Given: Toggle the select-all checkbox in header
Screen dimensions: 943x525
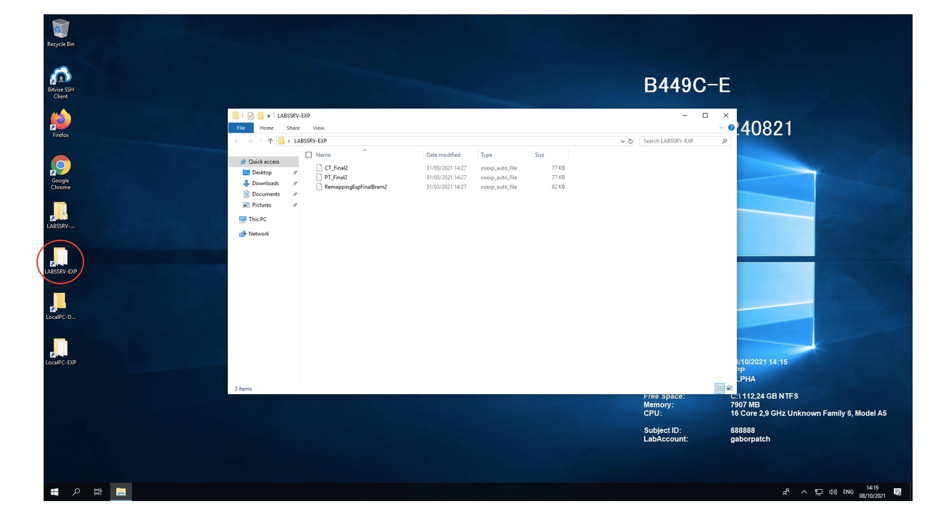Looking at the screenshot, I should 309,155.
